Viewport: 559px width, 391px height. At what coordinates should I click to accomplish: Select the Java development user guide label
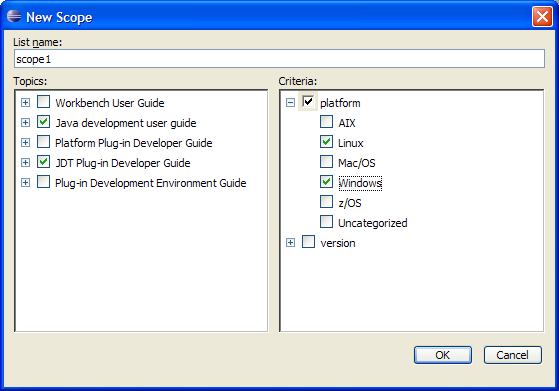126,123
